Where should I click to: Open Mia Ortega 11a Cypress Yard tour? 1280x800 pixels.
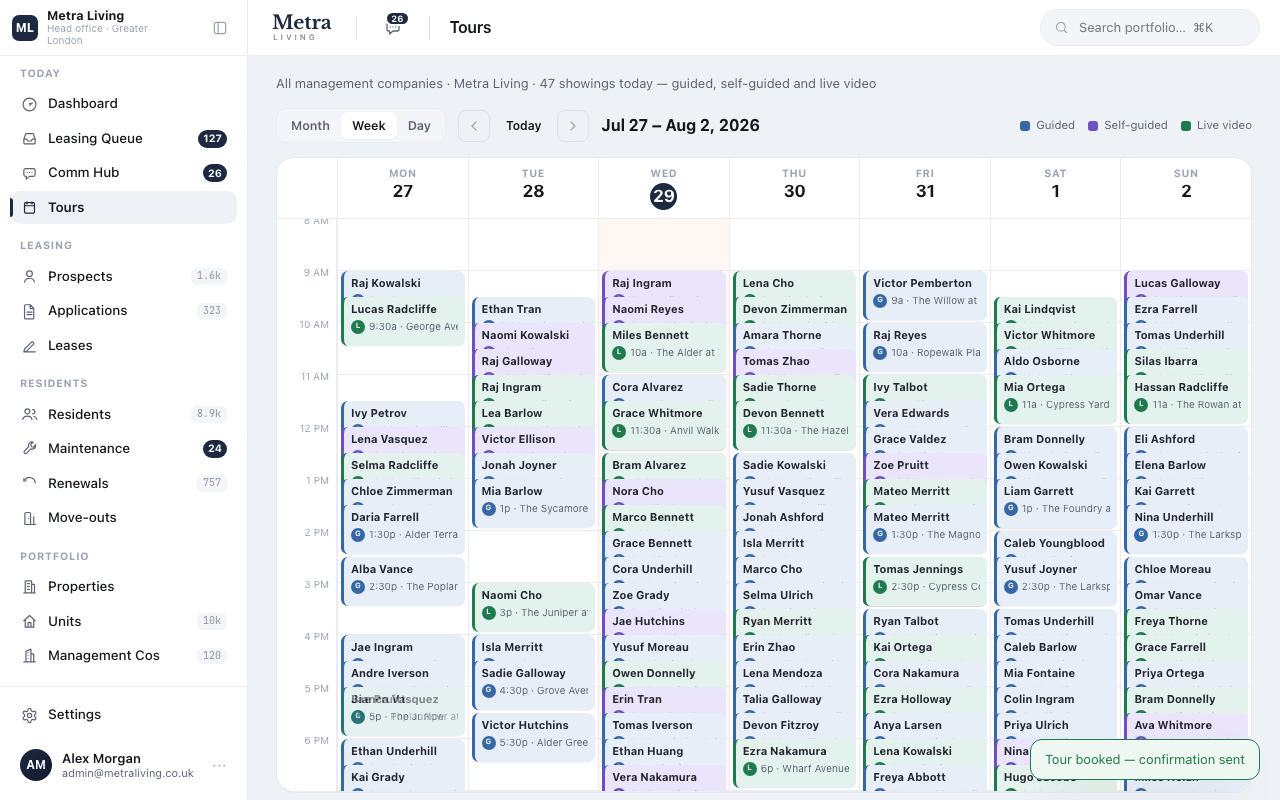(1056, 399)
